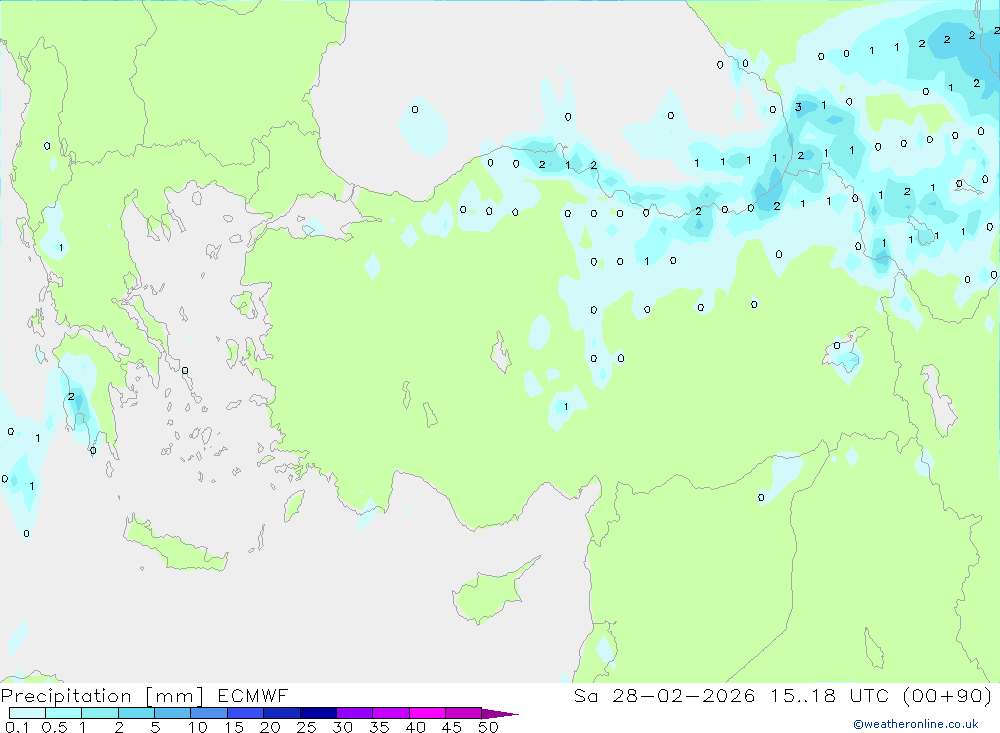This screenshot has width=1000, height=733.
Task: Click the '2' value over the western Peloponnese
Action: 71,397
